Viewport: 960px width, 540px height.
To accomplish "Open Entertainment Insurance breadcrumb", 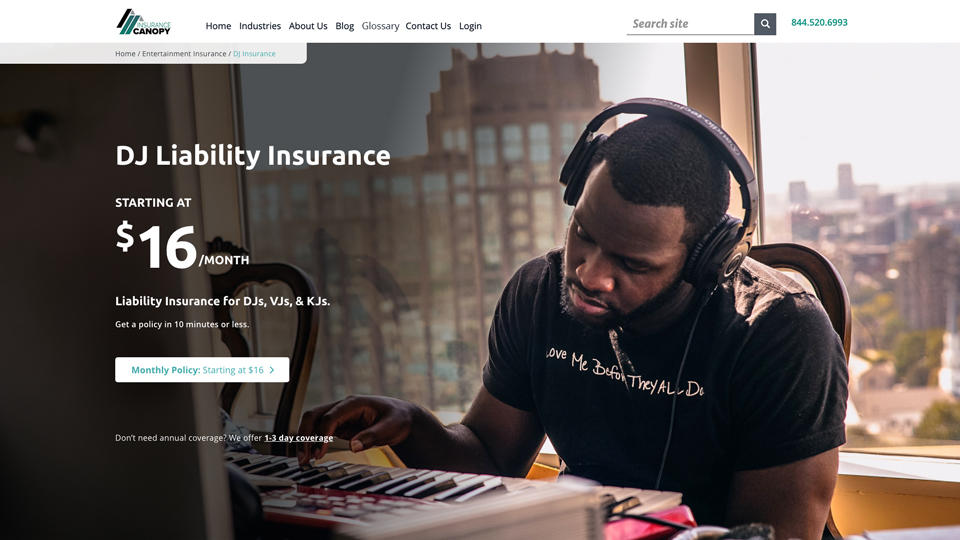I will [x=184, y=54].
